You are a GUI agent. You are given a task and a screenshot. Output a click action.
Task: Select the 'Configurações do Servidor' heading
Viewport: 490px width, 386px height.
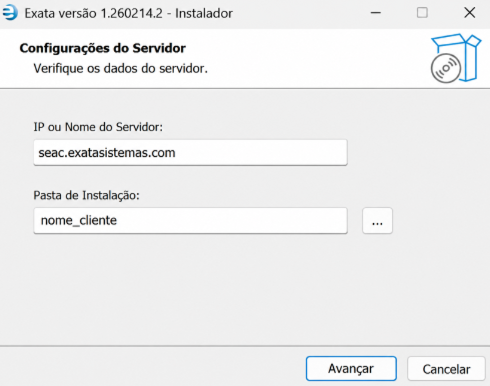(x=102, y=48)
